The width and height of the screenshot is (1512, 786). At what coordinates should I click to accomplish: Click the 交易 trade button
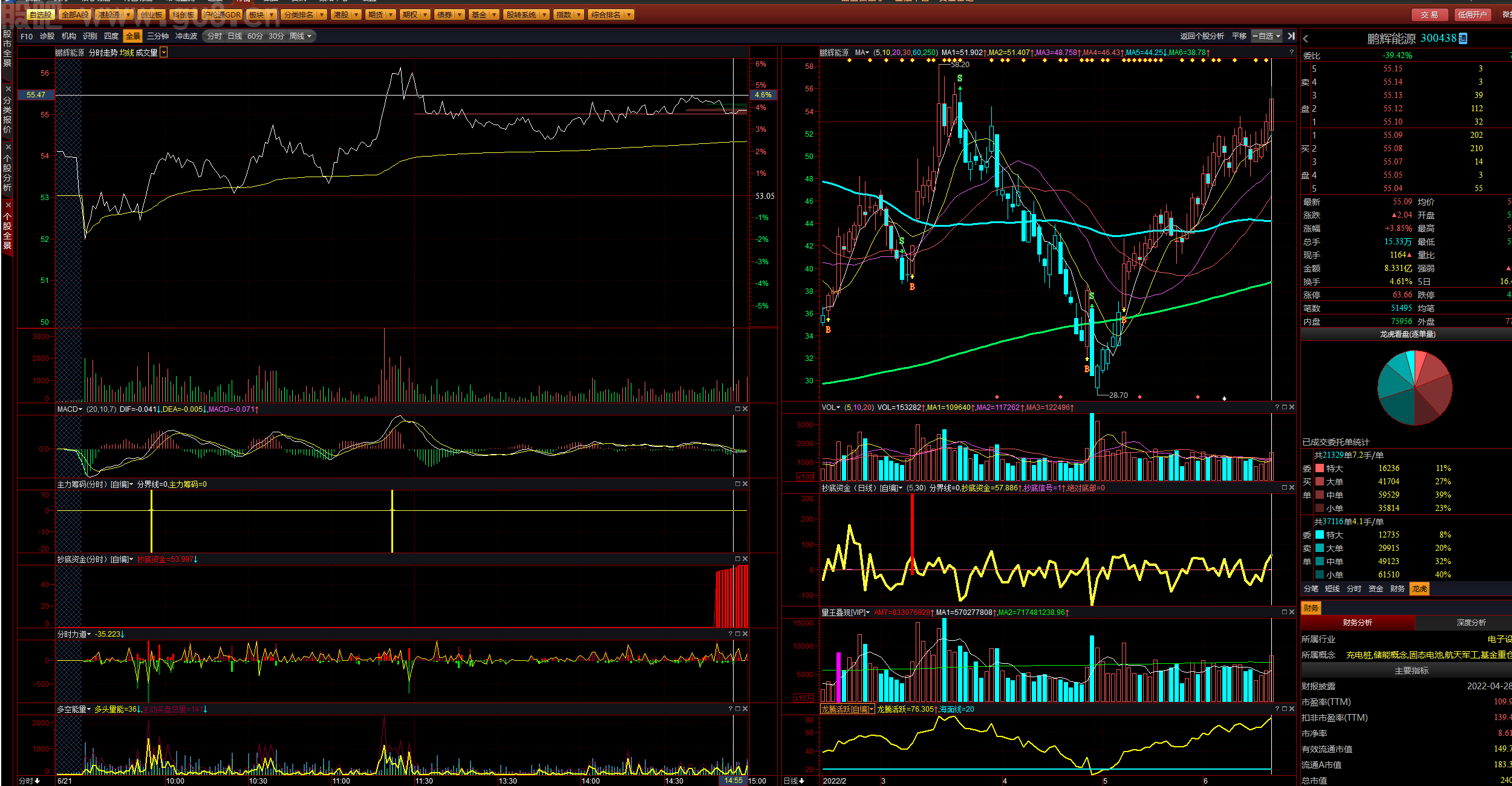(1429, 15)
